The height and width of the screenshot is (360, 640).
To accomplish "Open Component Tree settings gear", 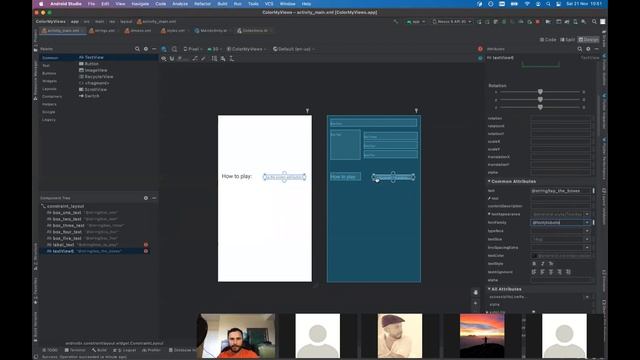I will point(146,198).
